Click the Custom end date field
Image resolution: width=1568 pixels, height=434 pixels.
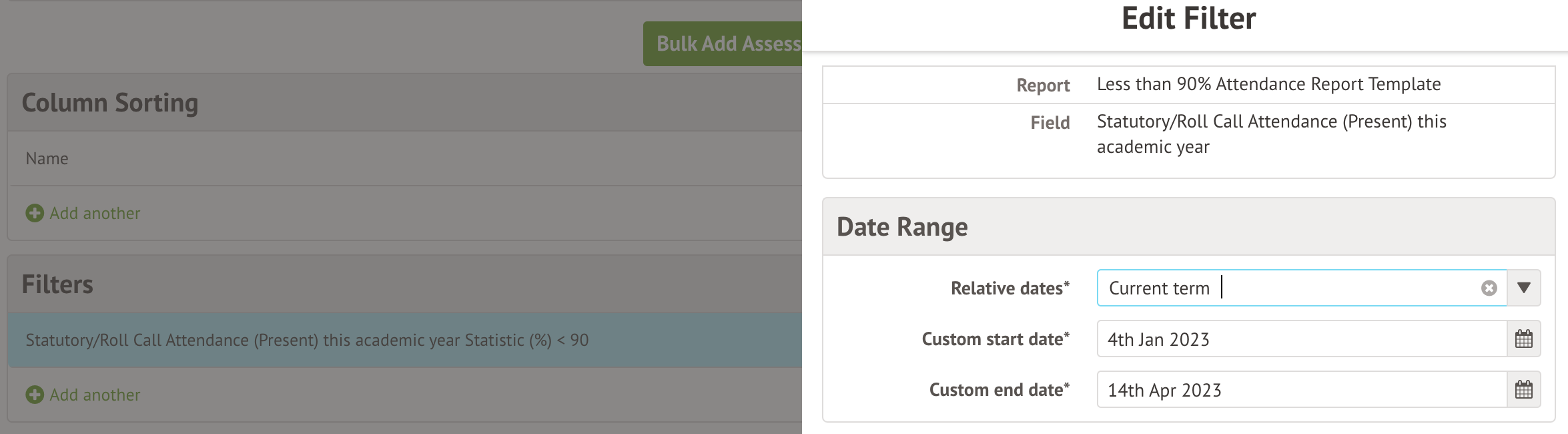[x=1301, y=390]
